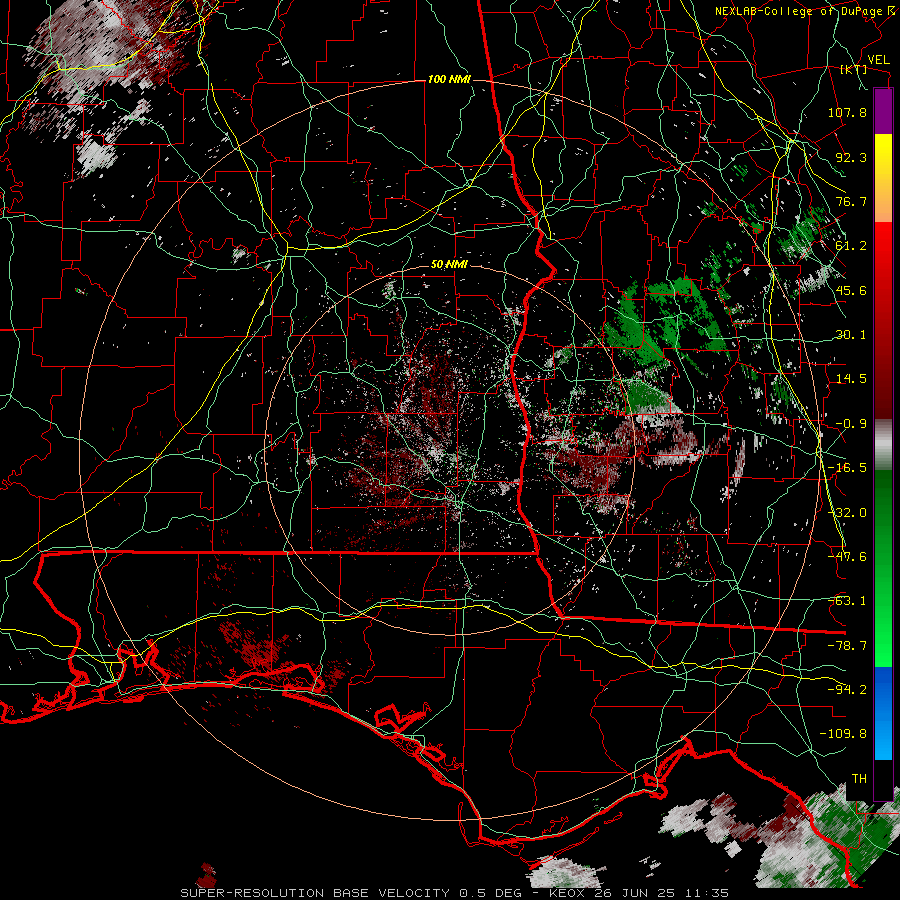
Task: Click the 92.3 velocity scale value
Action: (851, 157)
